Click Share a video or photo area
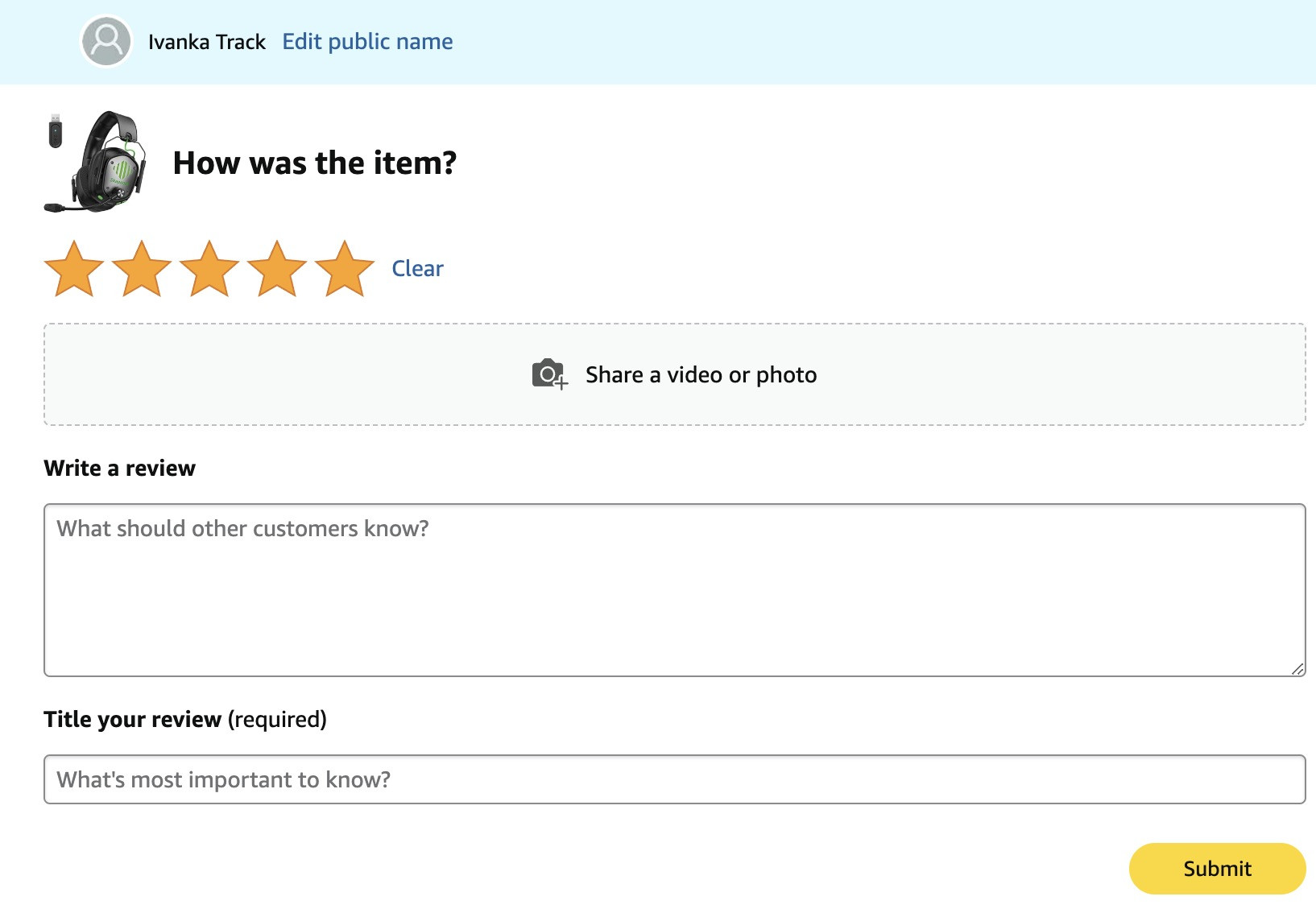 click(x=675, y=374)
